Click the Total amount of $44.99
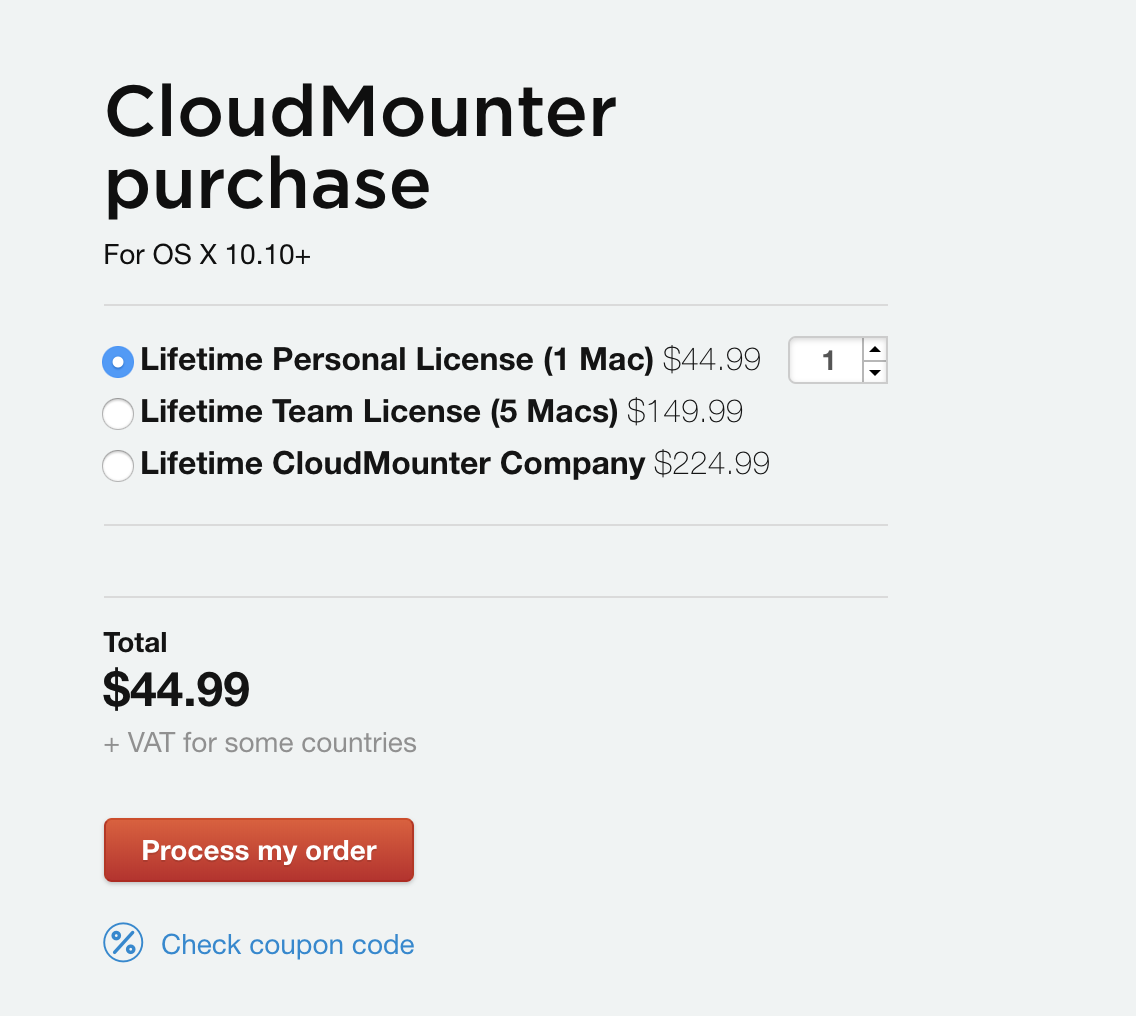Screen dimensions: 1136x1016 click(x=176, y=688)
